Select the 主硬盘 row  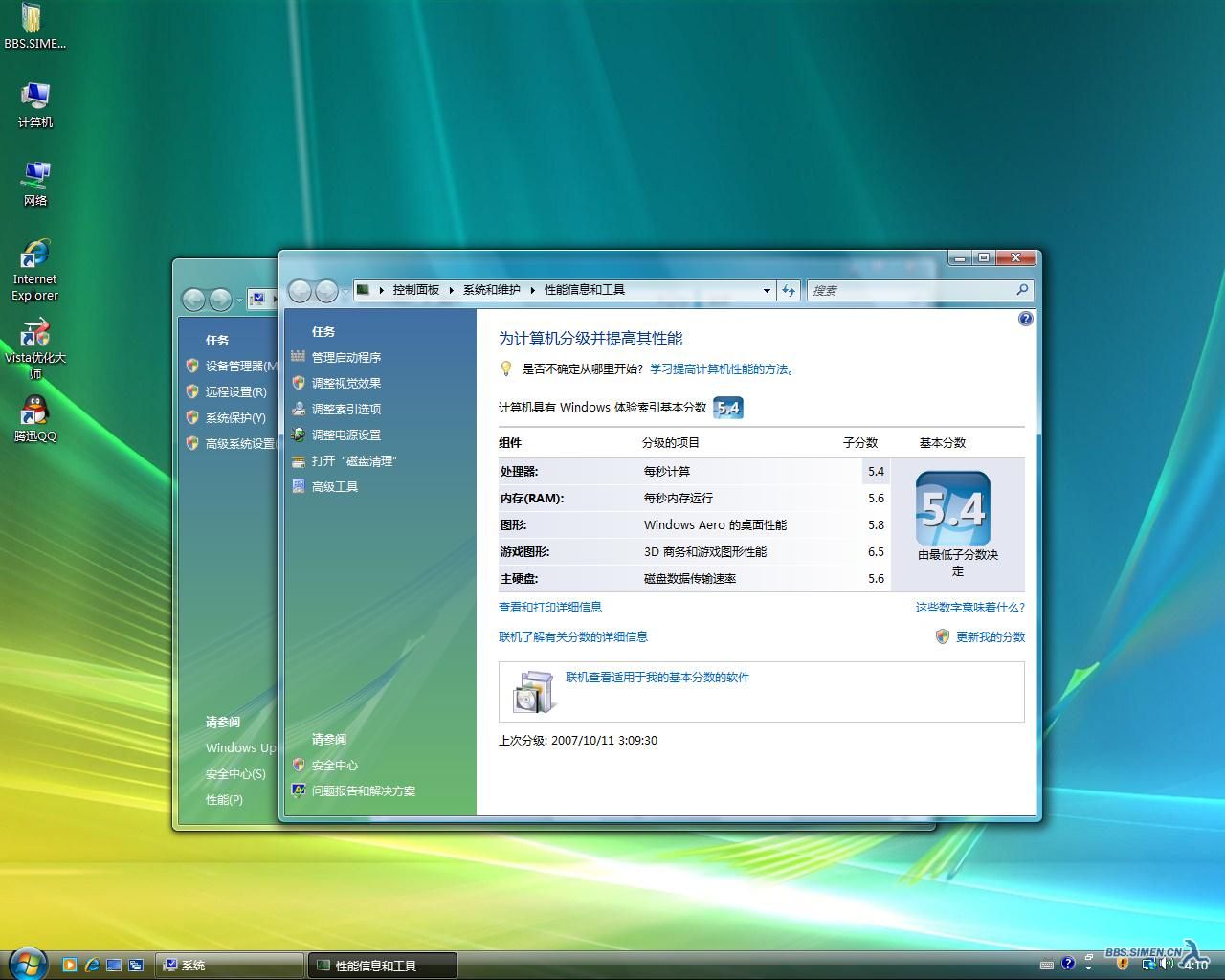694,578
